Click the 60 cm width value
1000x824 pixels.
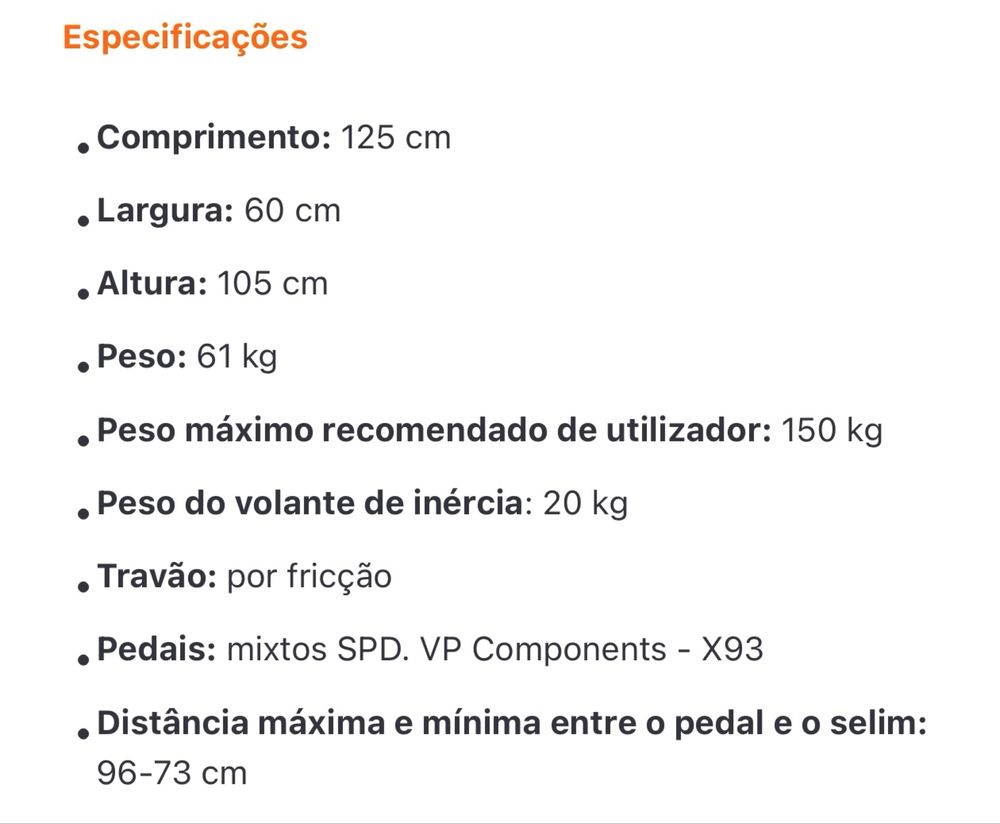[293, 210]
